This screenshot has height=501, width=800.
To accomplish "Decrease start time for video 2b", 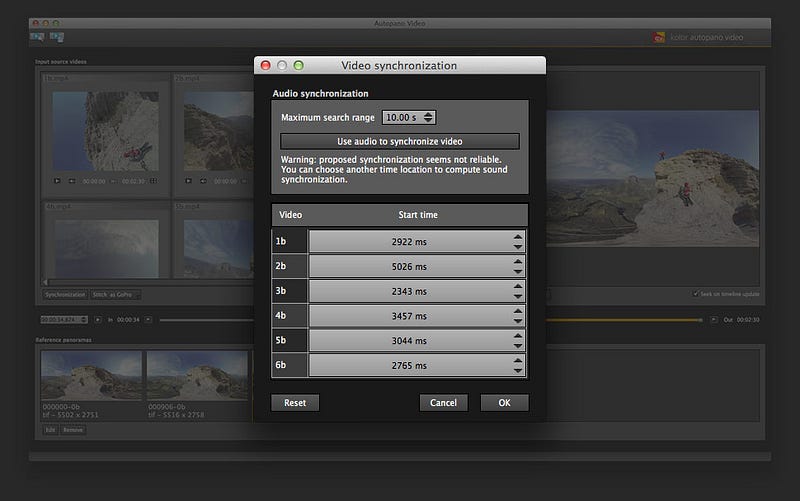I will click(518, 271).
